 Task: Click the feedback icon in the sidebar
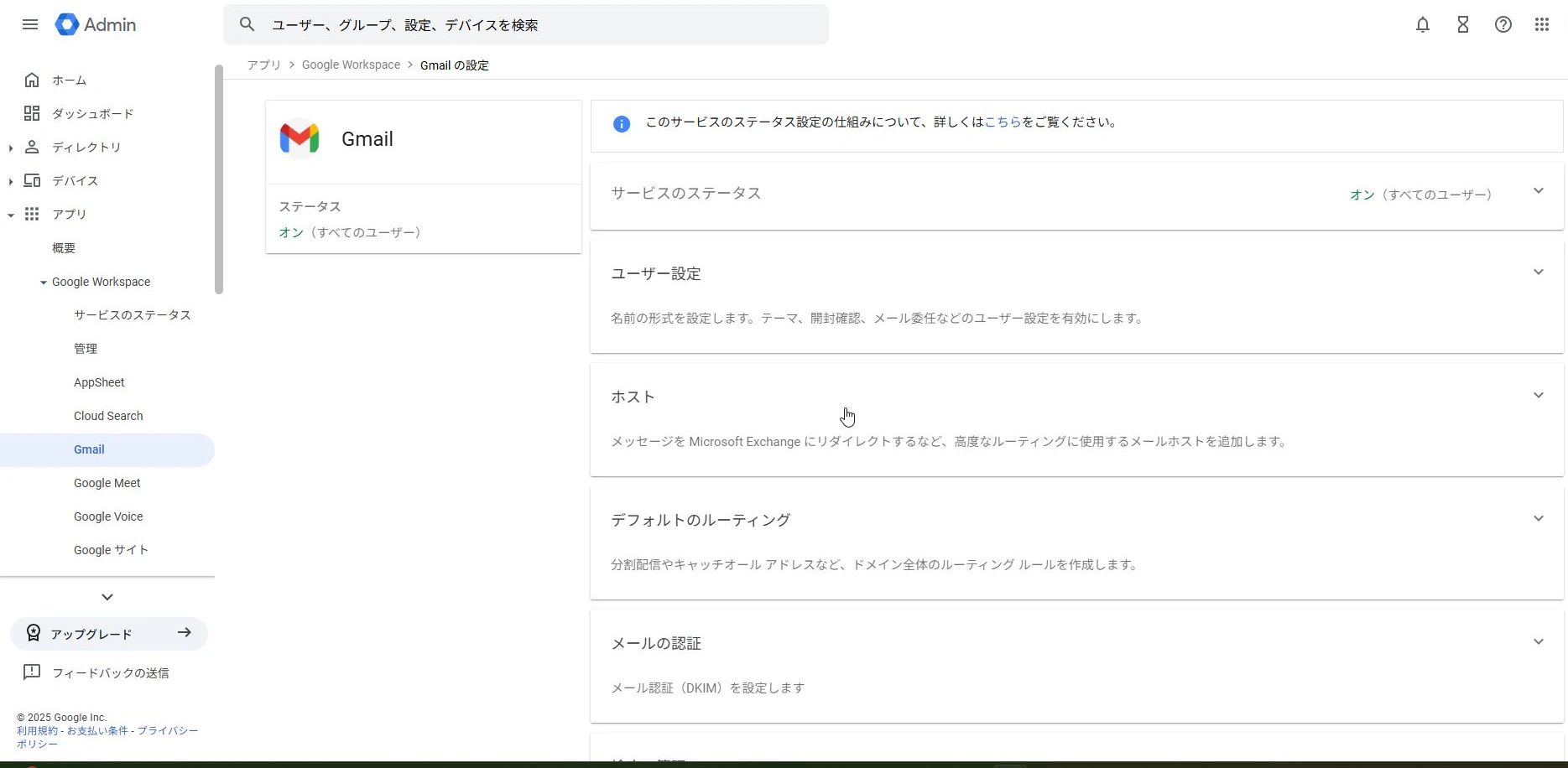tap(32, 672)
